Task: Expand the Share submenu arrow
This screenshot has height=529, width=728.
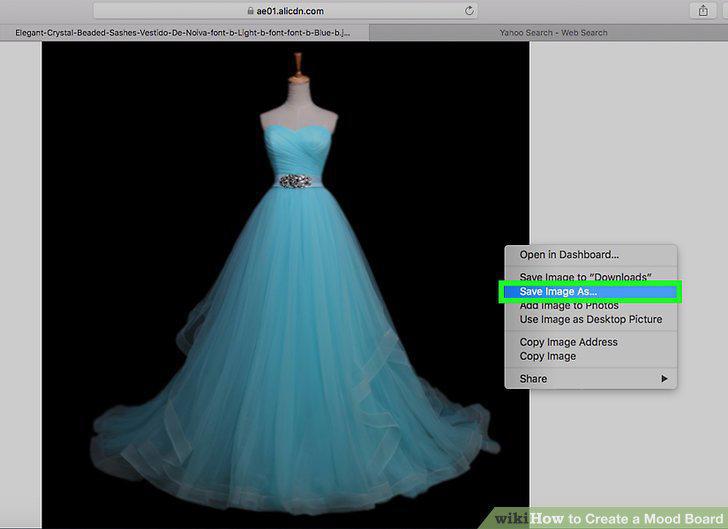Action: click(664, 379)
